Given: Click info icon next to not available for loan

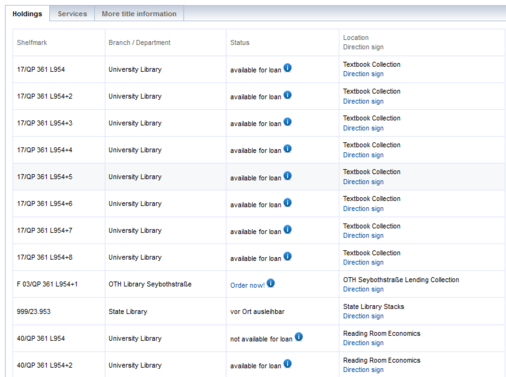Looking at the screenshot, I should [299, 337].
